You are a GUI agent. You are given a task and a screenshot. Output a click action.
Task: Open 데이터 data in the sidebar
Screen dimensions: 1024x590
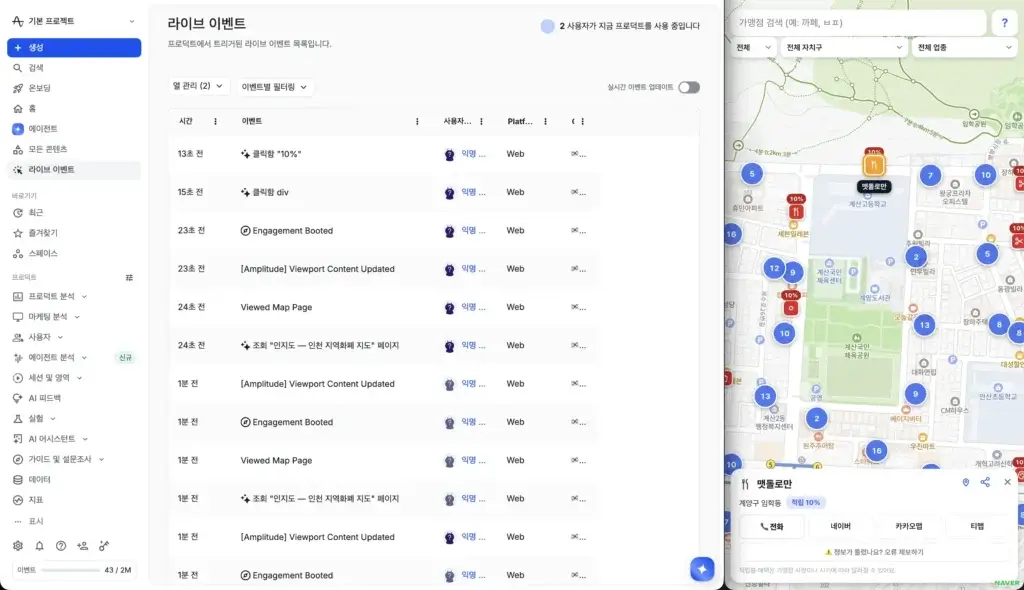39,480
